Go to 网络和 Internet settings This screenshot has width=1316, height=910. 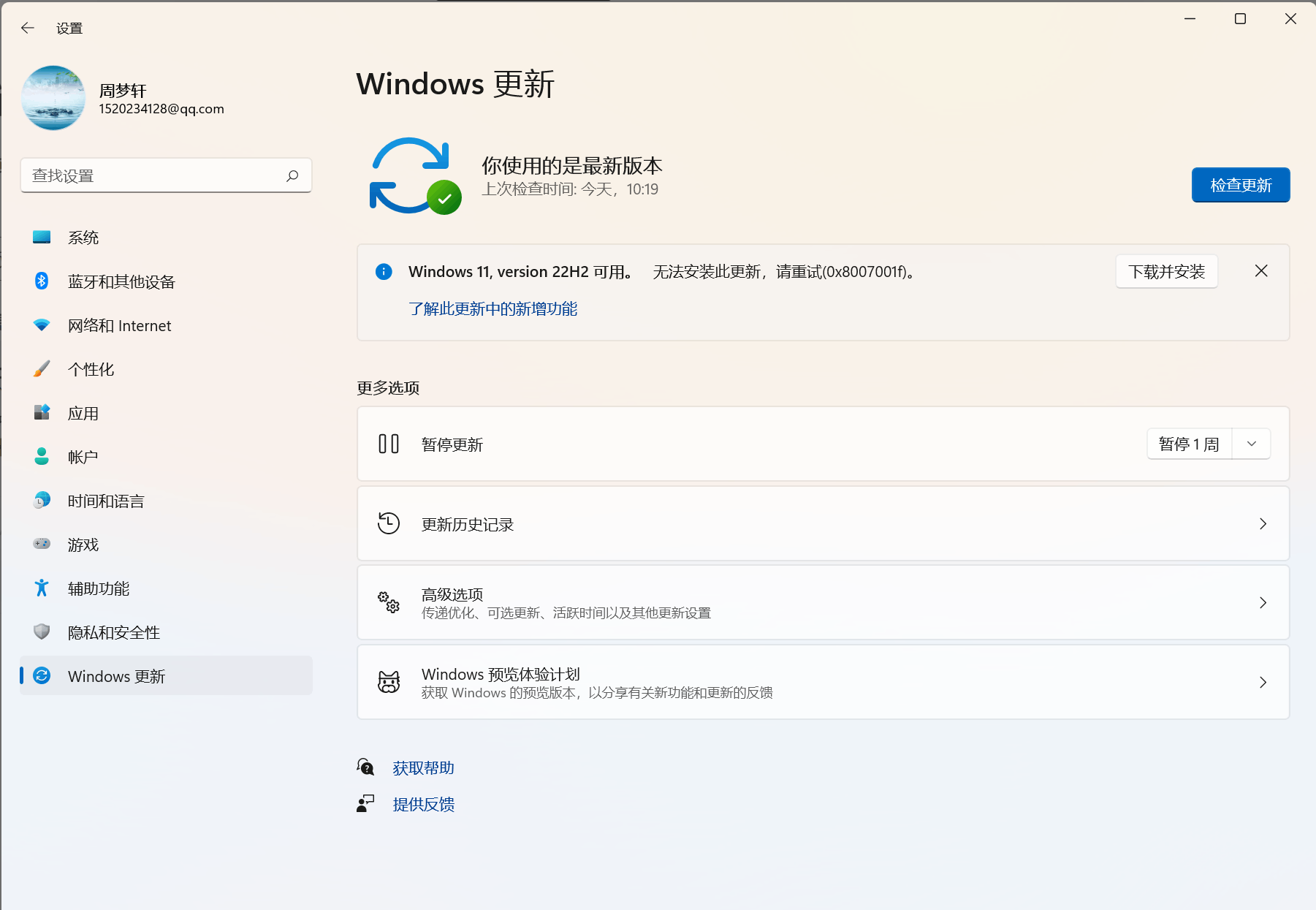[166, 325]
